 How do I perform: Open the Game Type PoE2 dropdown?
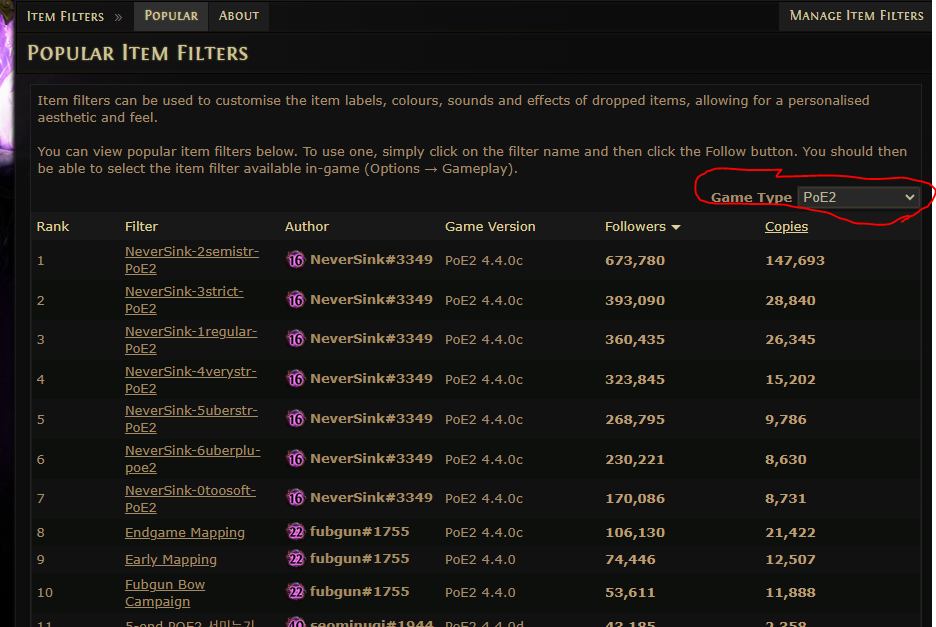pos(858,197)
